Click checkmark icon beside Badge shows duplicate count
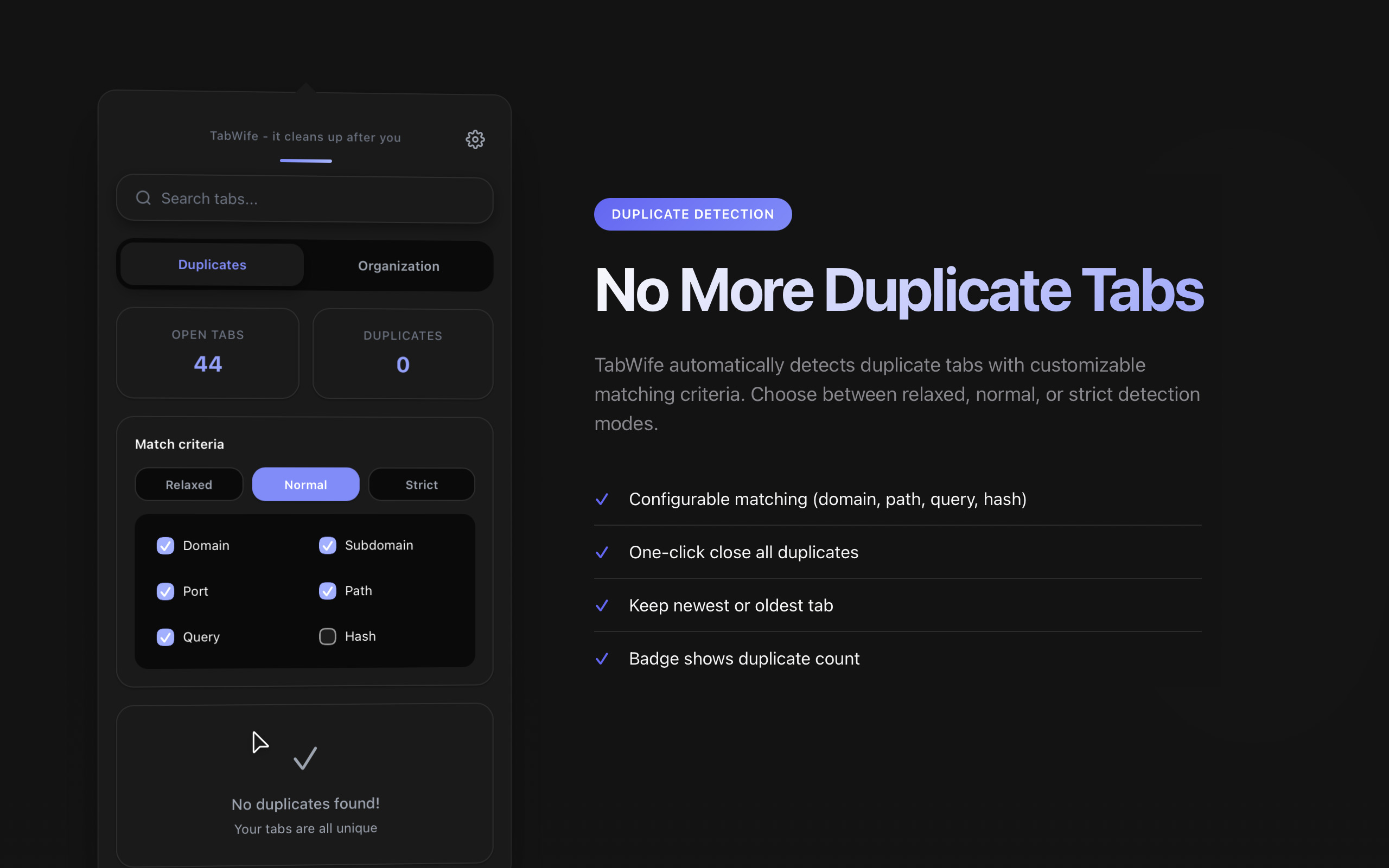 (602, 659)
